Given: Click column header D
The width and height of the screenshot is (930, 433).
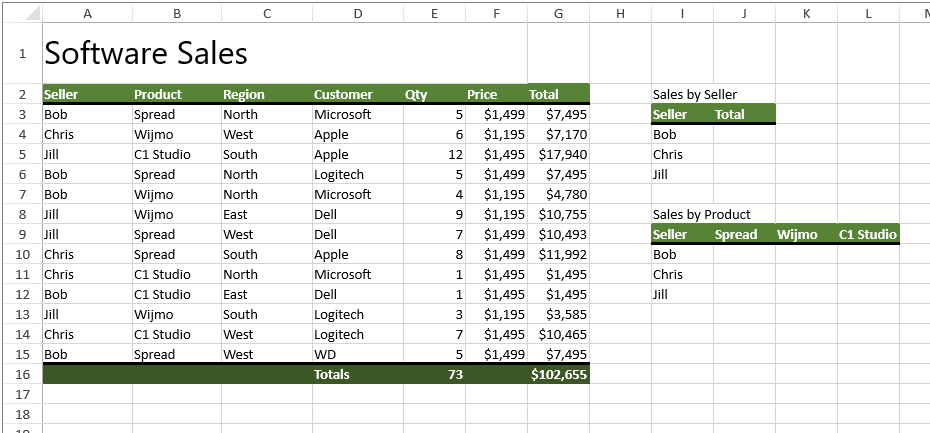Looking at the screenshot, I should click(357, 13).
